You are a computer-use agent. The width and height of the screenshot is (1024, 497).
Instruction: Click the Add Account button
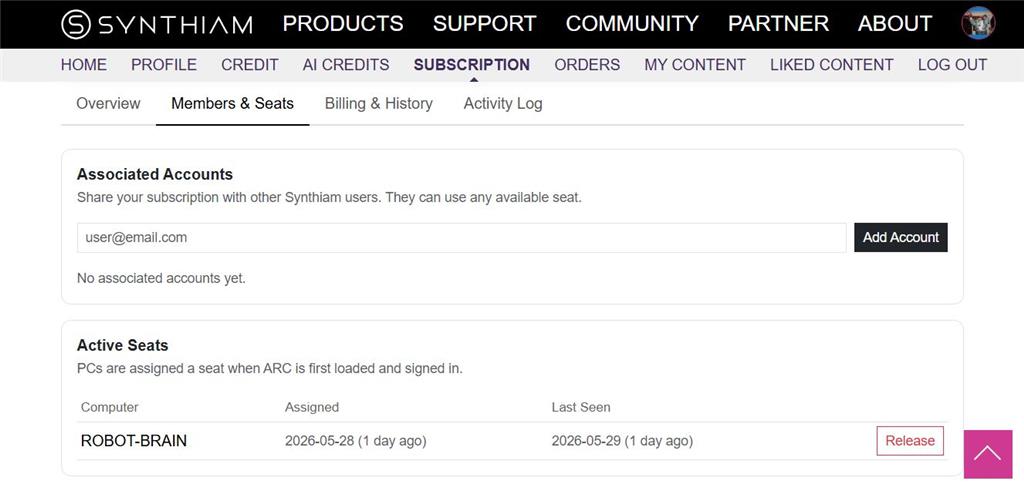901,238
